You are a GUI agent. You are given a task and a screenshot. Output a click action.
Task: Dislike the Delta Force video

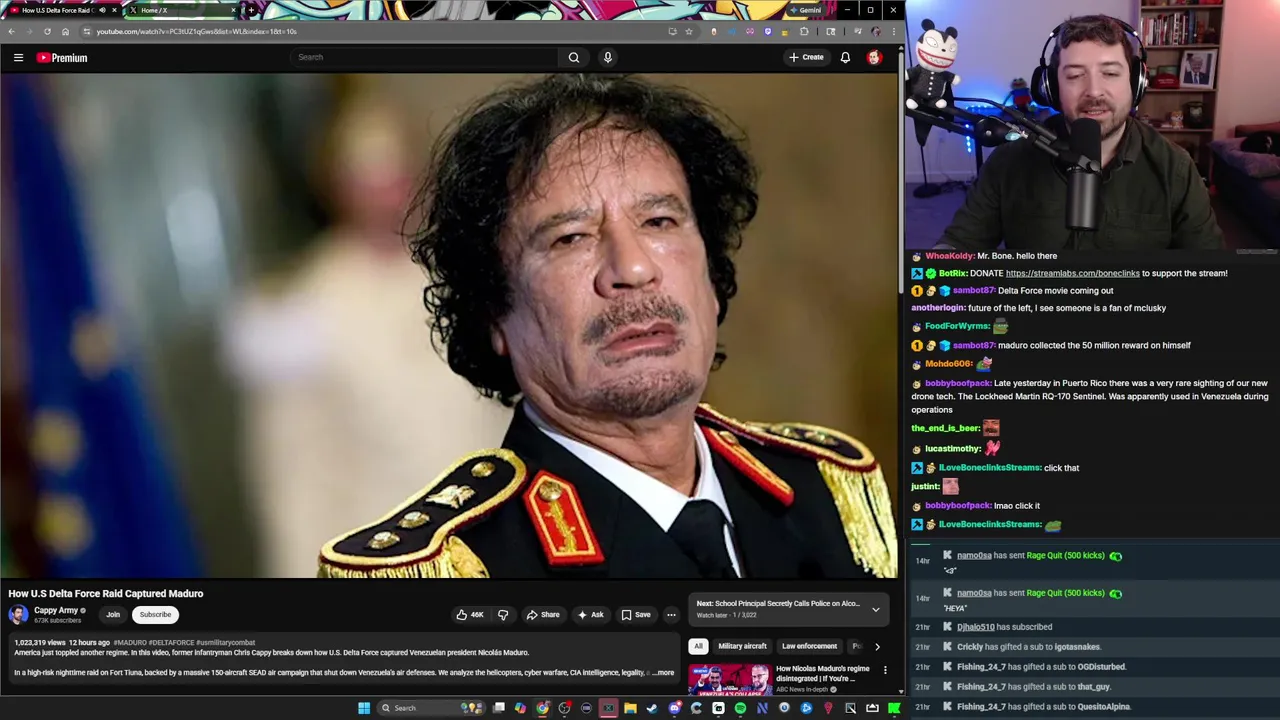coord(503,615)
